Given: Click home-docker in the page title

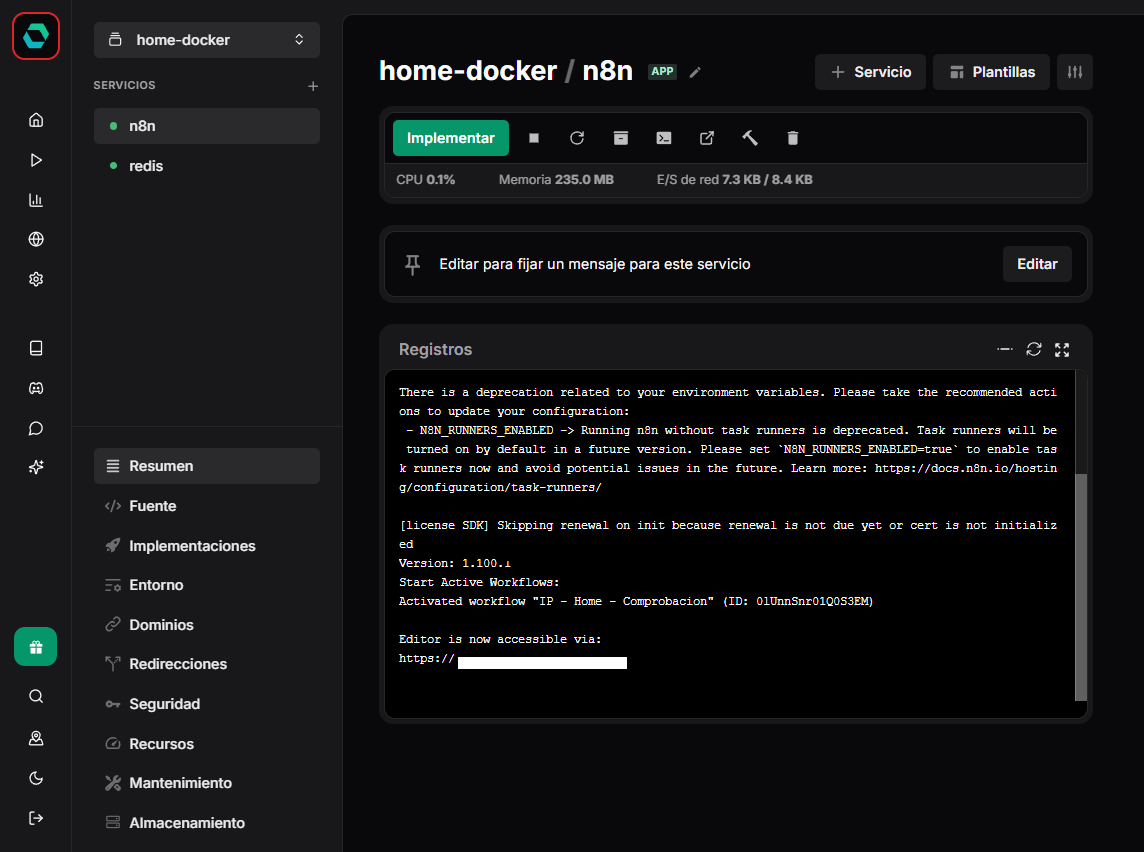Looking at the screenshot, I should pyautogui.click(x=468, y=71).
